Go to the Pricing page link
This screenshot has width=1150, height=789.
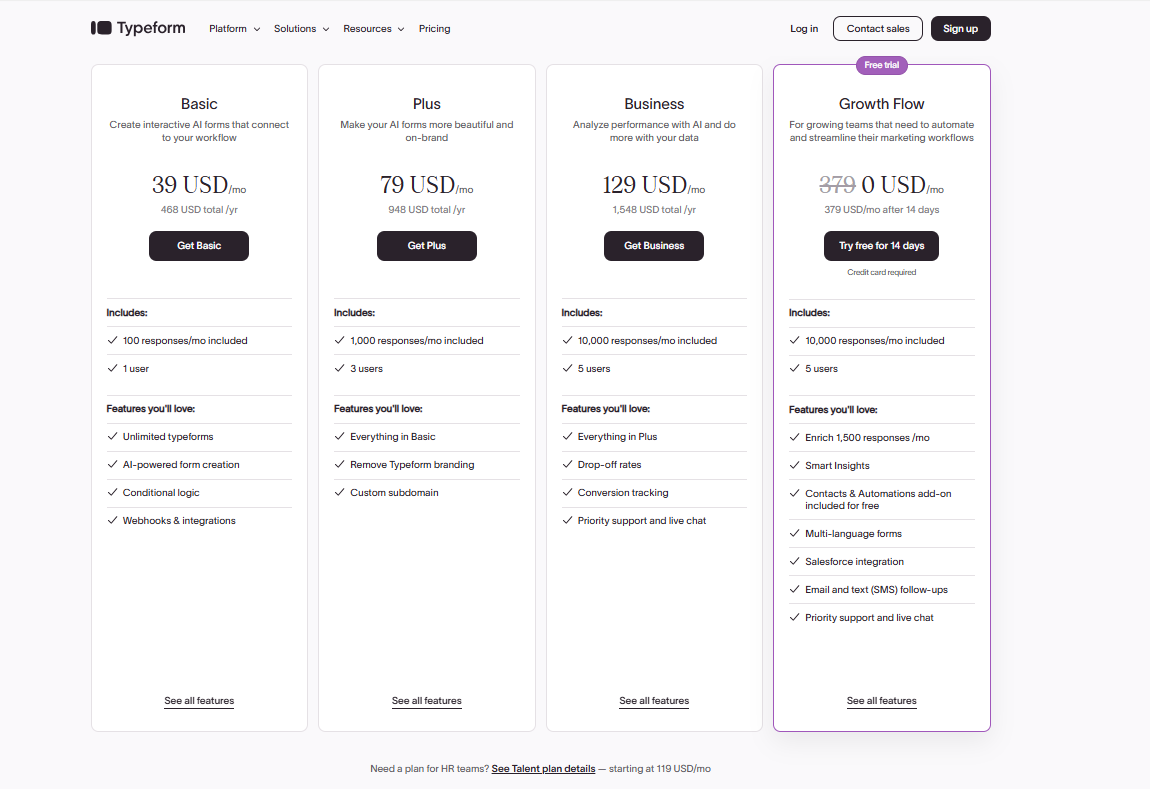434,29
